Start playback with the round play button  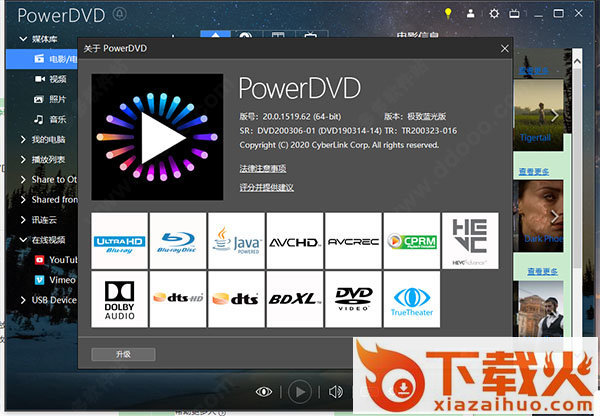tap(300, 392)
